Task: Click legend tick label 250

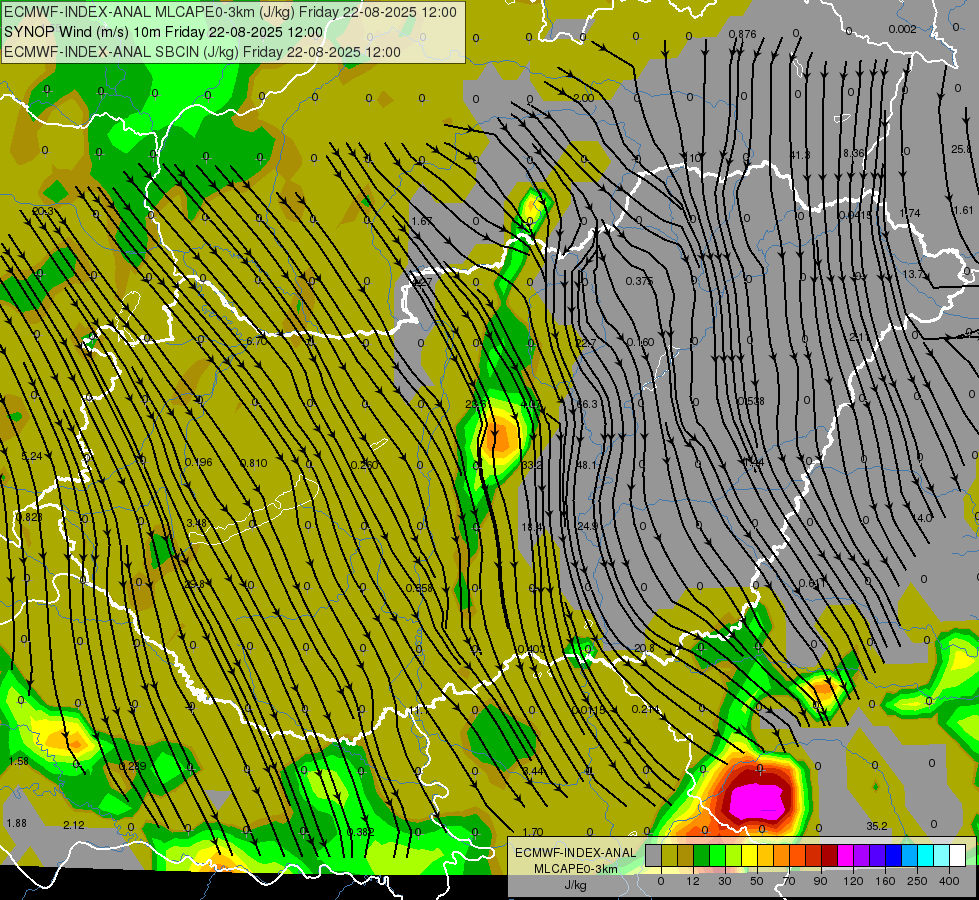Action: (x=917, y=881)
